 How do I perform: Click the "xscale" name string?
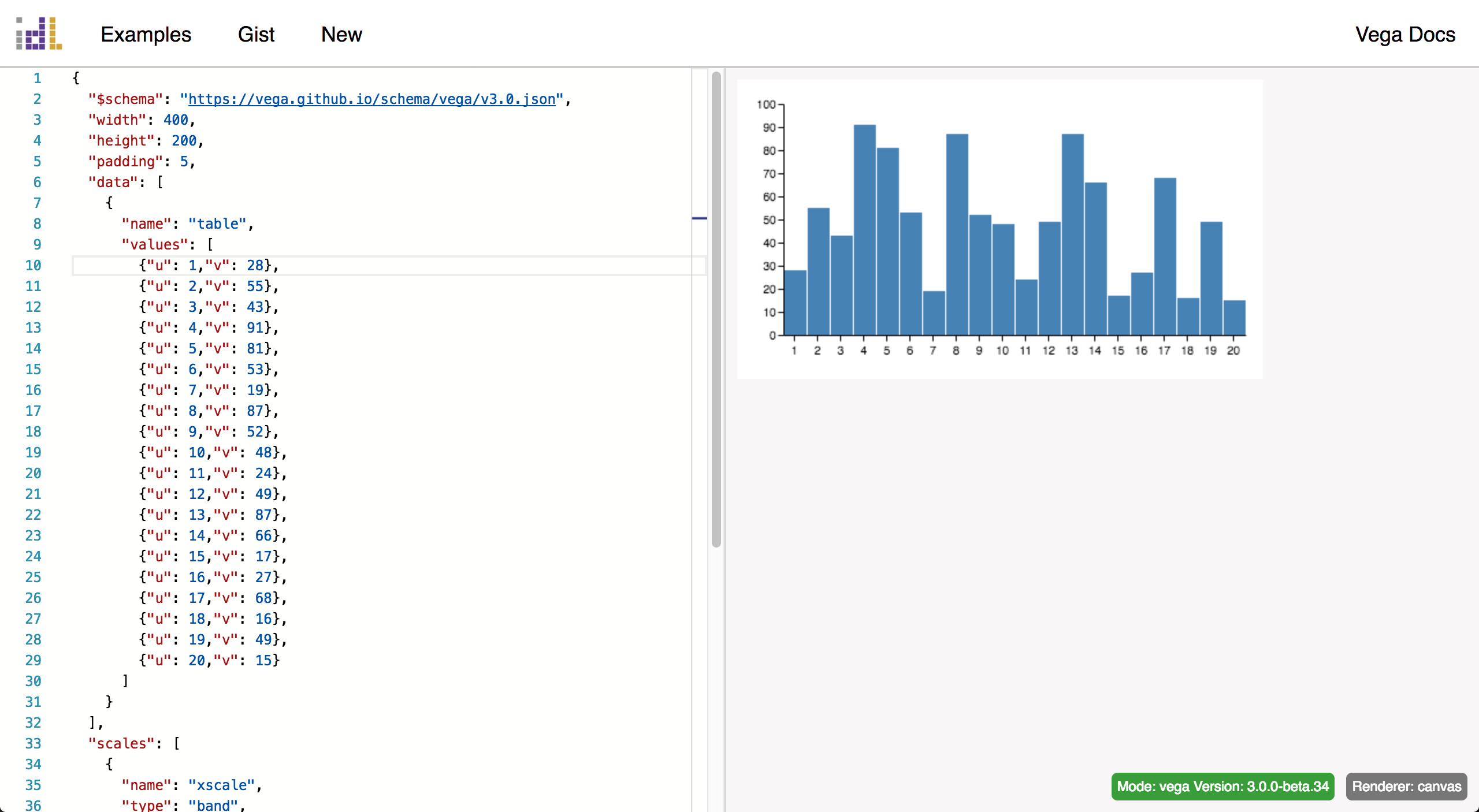point(222,785)
